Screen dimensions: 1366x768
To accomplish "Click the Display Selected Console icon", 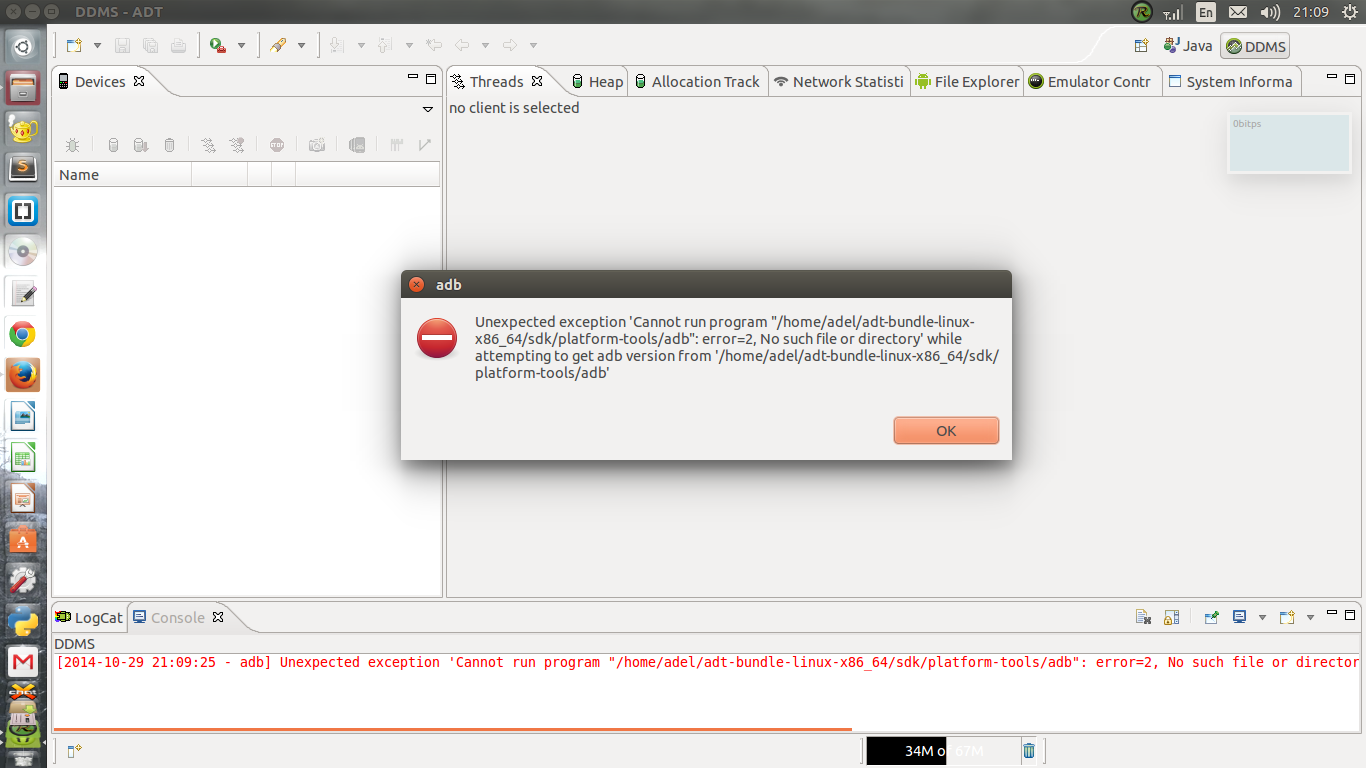I will pyautogui.click(x=1240, y=617).
